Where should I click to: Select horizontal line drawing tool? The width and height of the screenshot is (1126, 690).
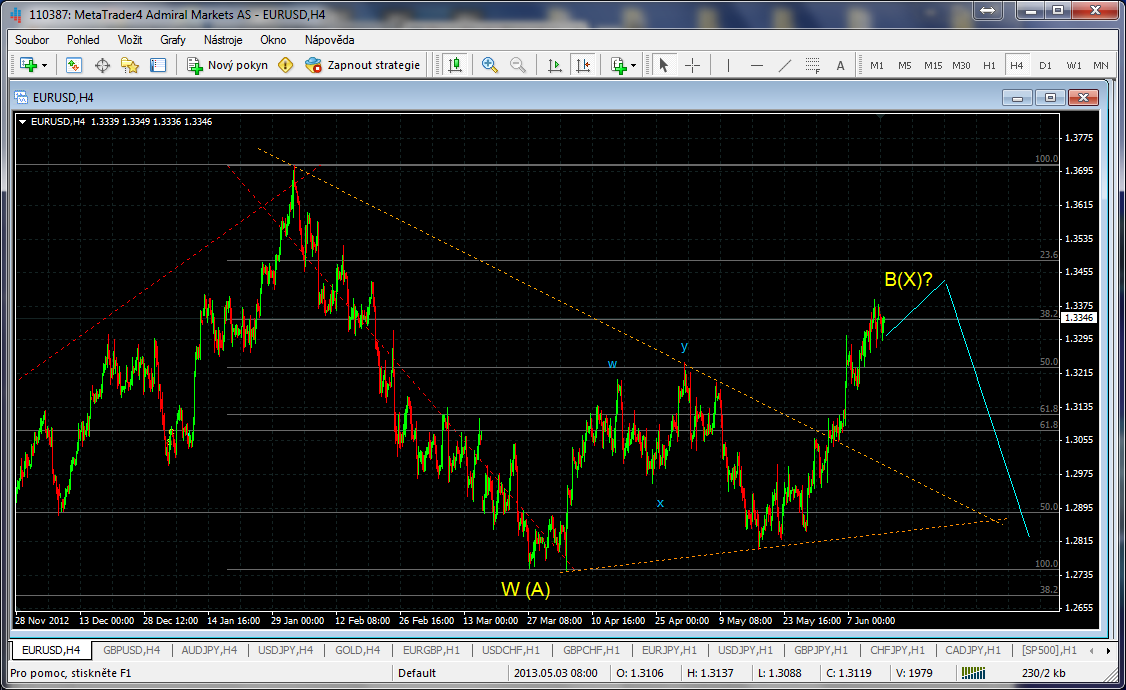tap(757, 65)
